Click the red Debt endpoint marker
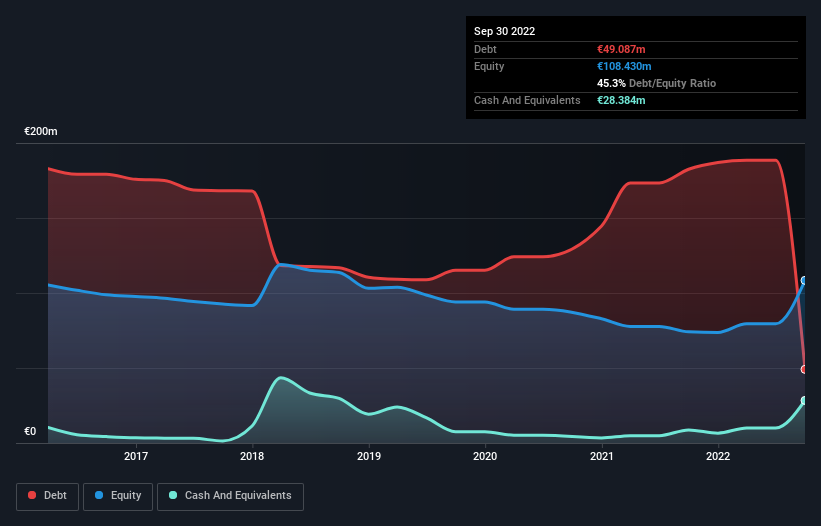Viewport: 821px width, 526px height. 804,370
